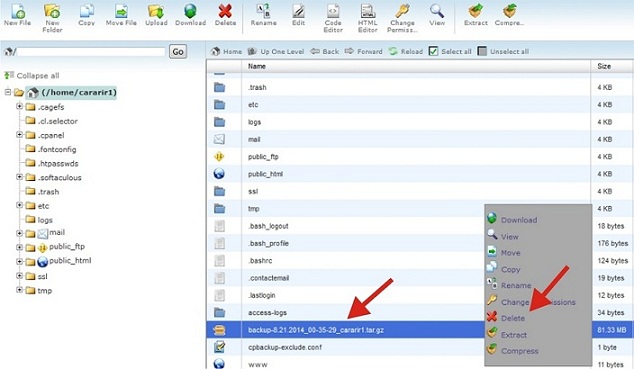Click Collapse all in folder tree

(x=32, y=76)
